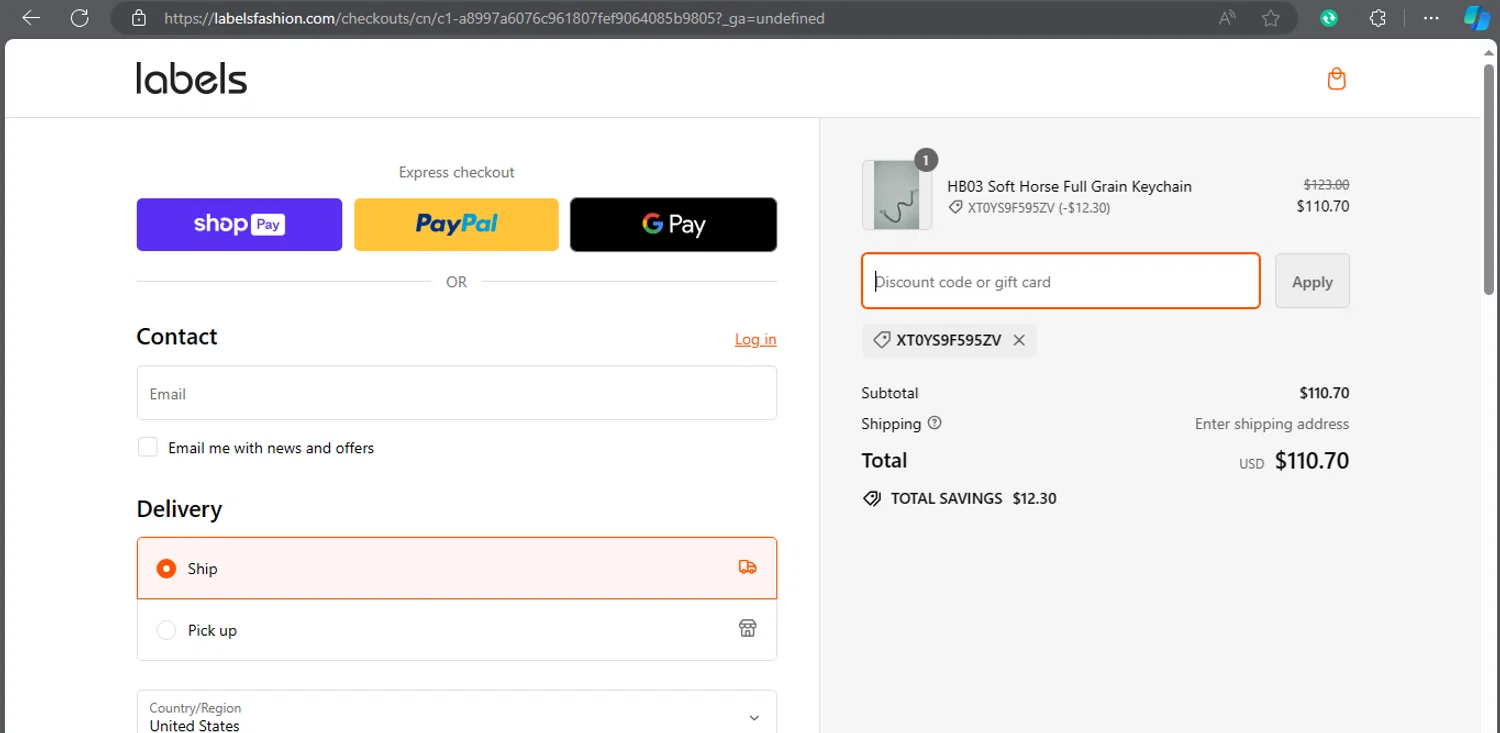Click the browser back arrow
The image size is (1500, 733).
tap(31, 18)
